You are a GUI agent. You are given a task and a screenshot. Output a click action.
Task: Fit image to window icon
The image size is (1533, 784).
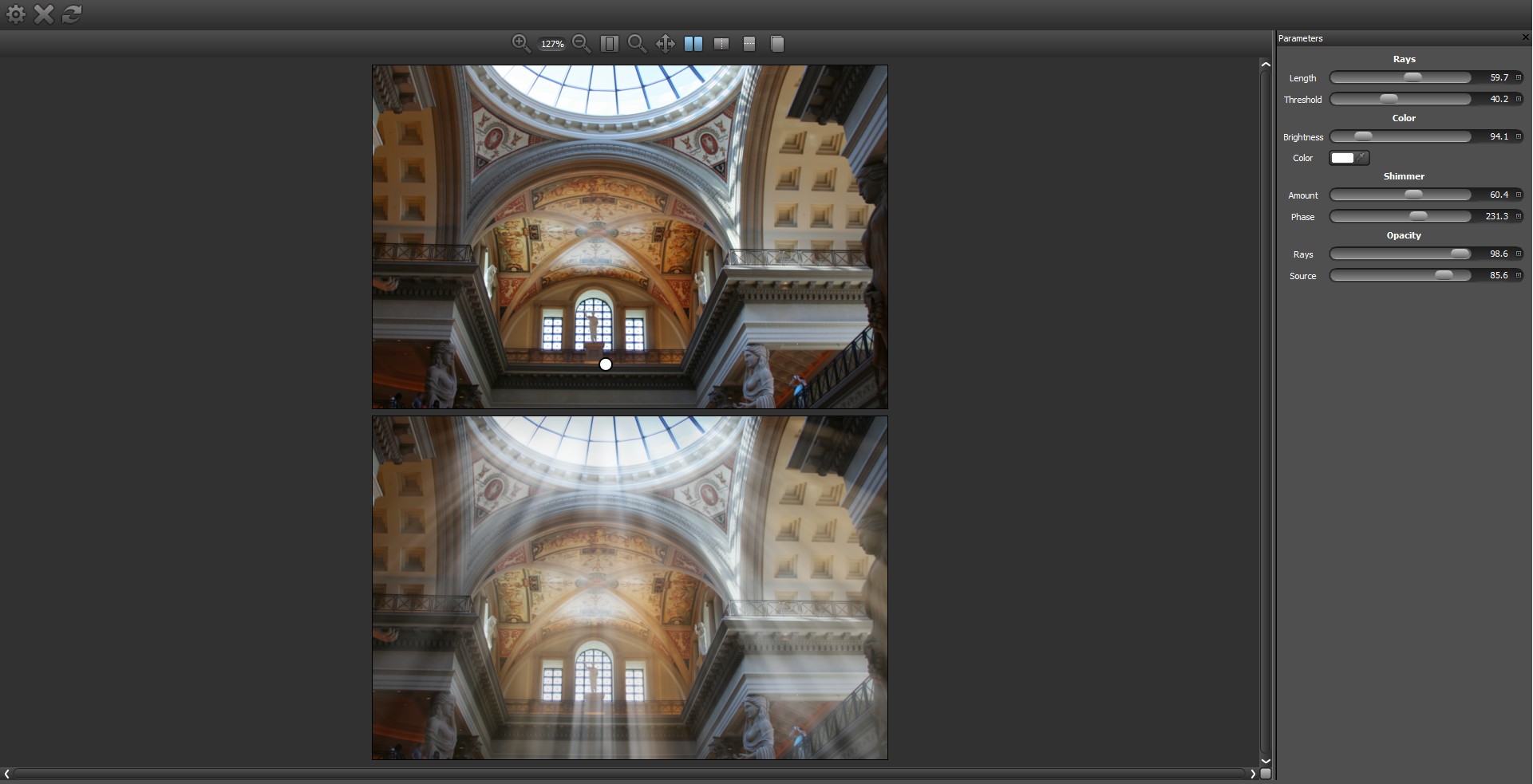610,43
